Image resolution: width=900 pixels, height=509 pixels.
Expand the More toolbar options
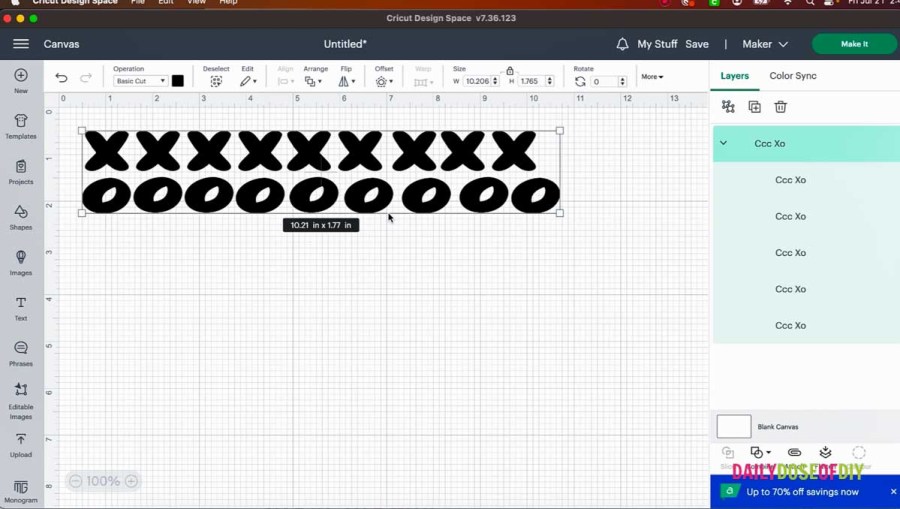coord(652,76)
